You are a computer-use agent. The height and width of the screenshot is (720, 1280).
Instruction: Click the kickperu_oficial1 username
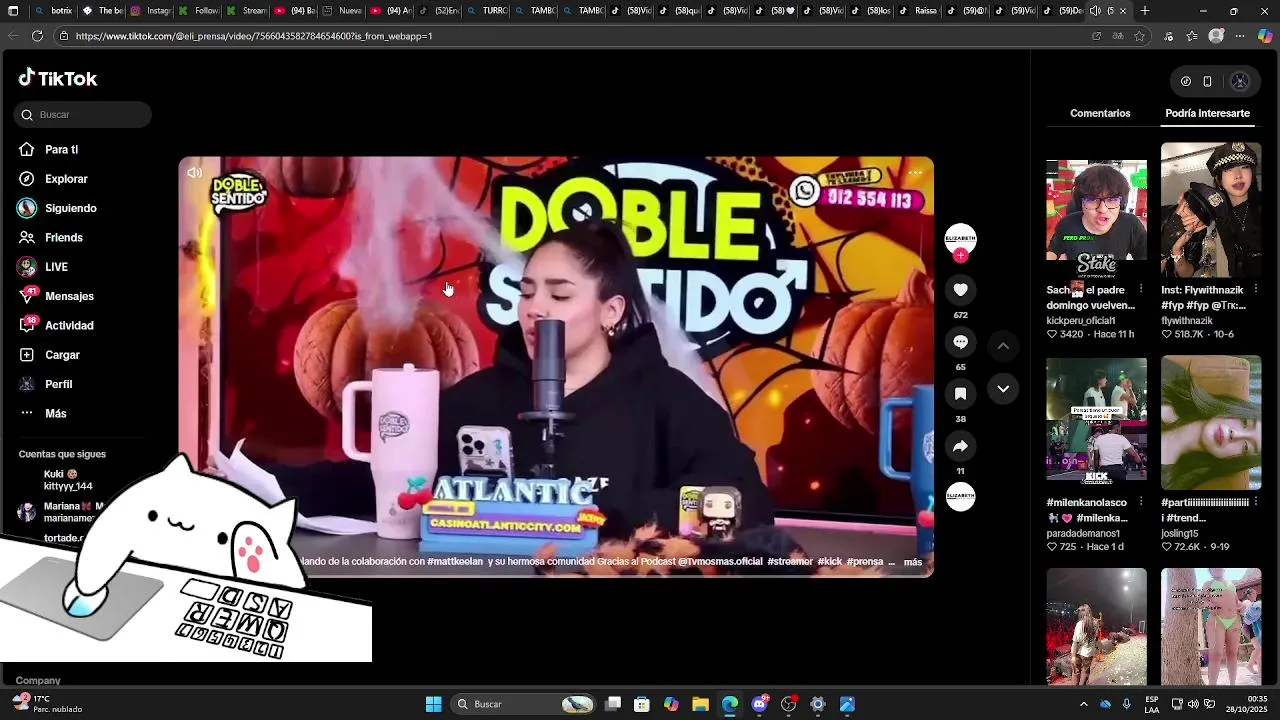[1081, 321]
